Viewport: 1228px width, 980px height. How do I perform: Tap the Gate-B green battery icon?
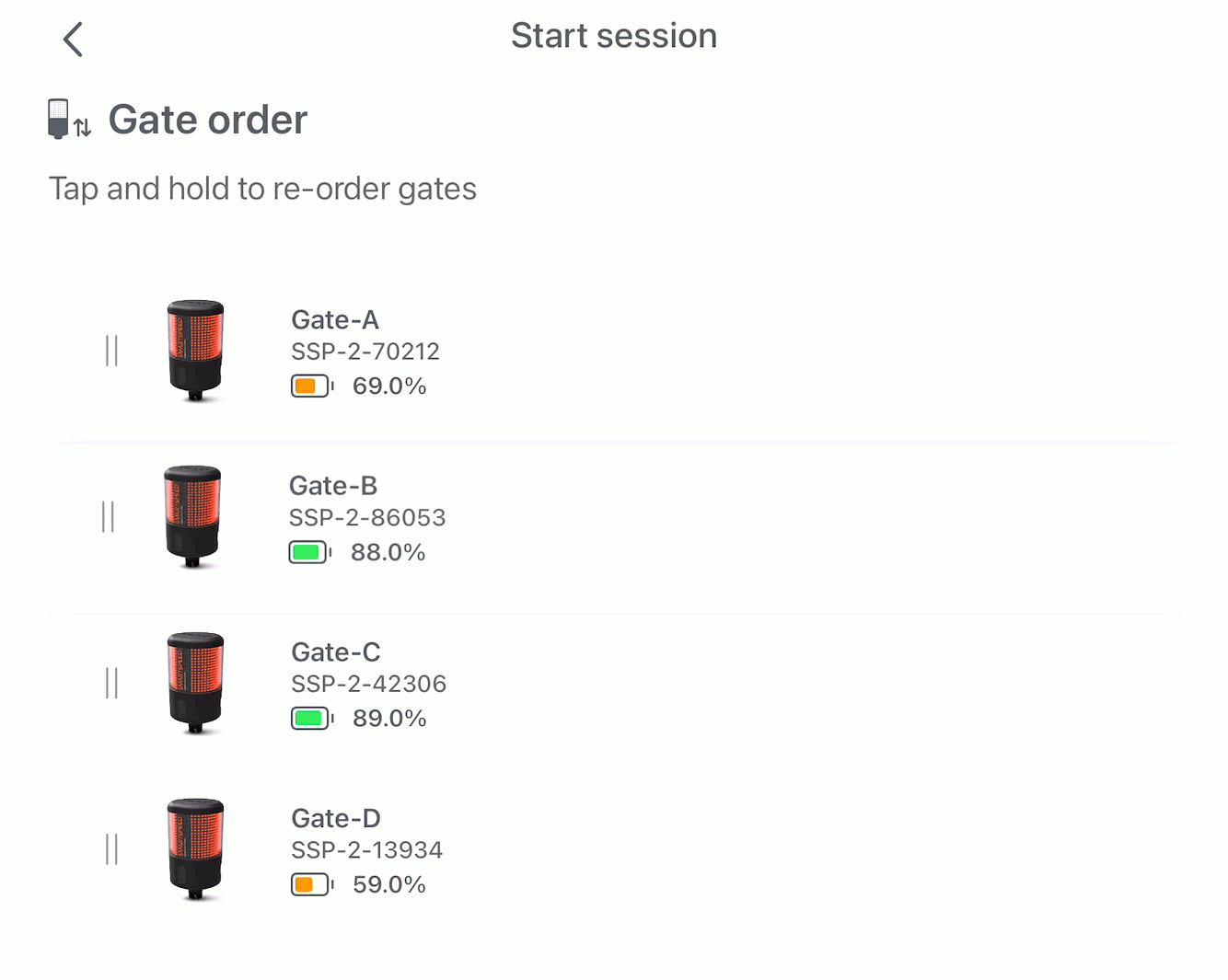click(x=310, y=552)
